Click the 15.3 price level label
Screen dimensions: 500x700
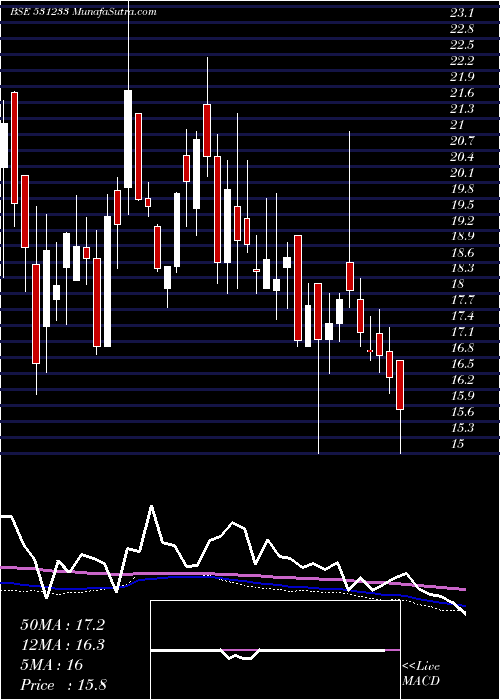tap(461, 428)
